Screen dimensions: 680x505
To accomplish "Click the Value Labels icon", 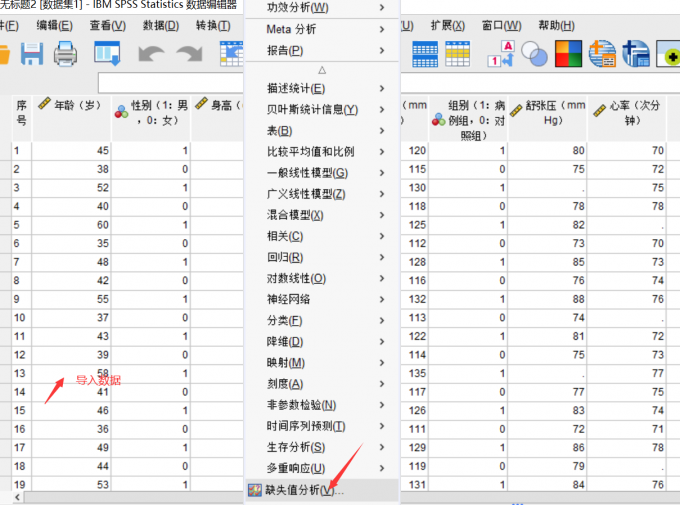I will [x=501, y=54].
